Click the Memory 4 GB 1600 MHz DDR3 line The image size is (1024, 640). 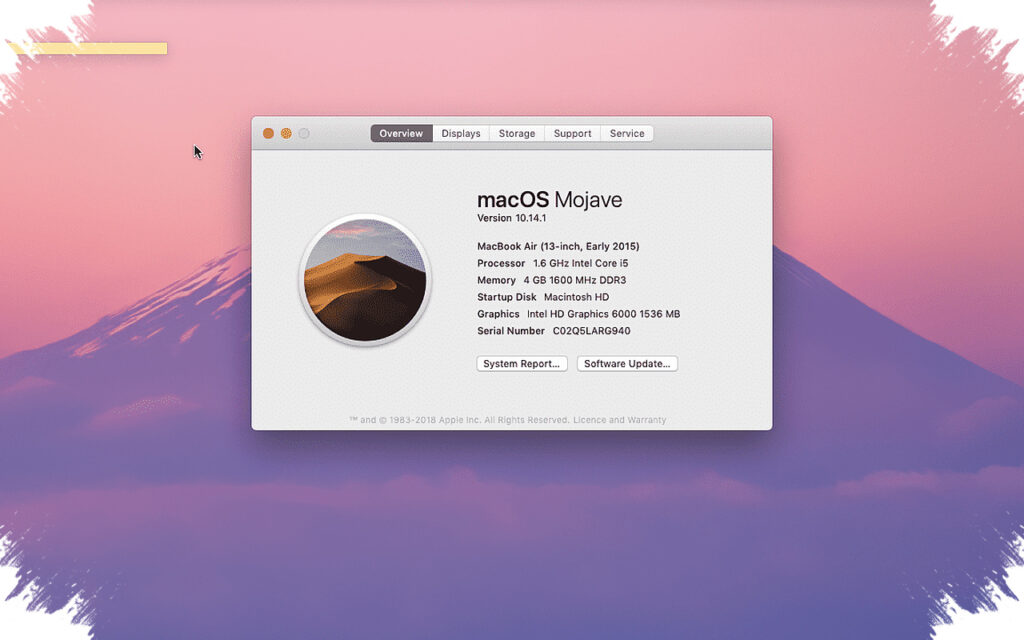click(551, 280)
